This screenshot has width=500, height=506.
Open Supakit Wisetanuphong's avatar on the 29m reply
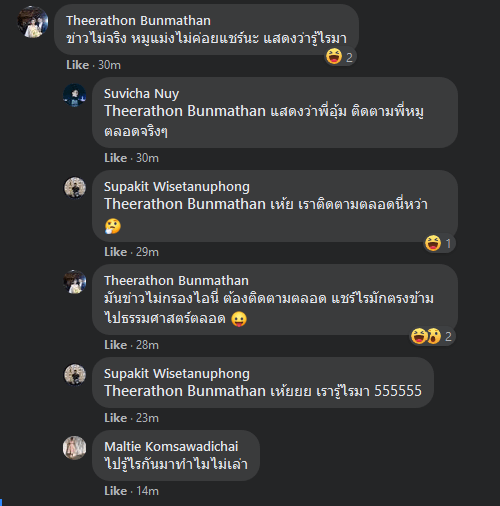point(75,188)
